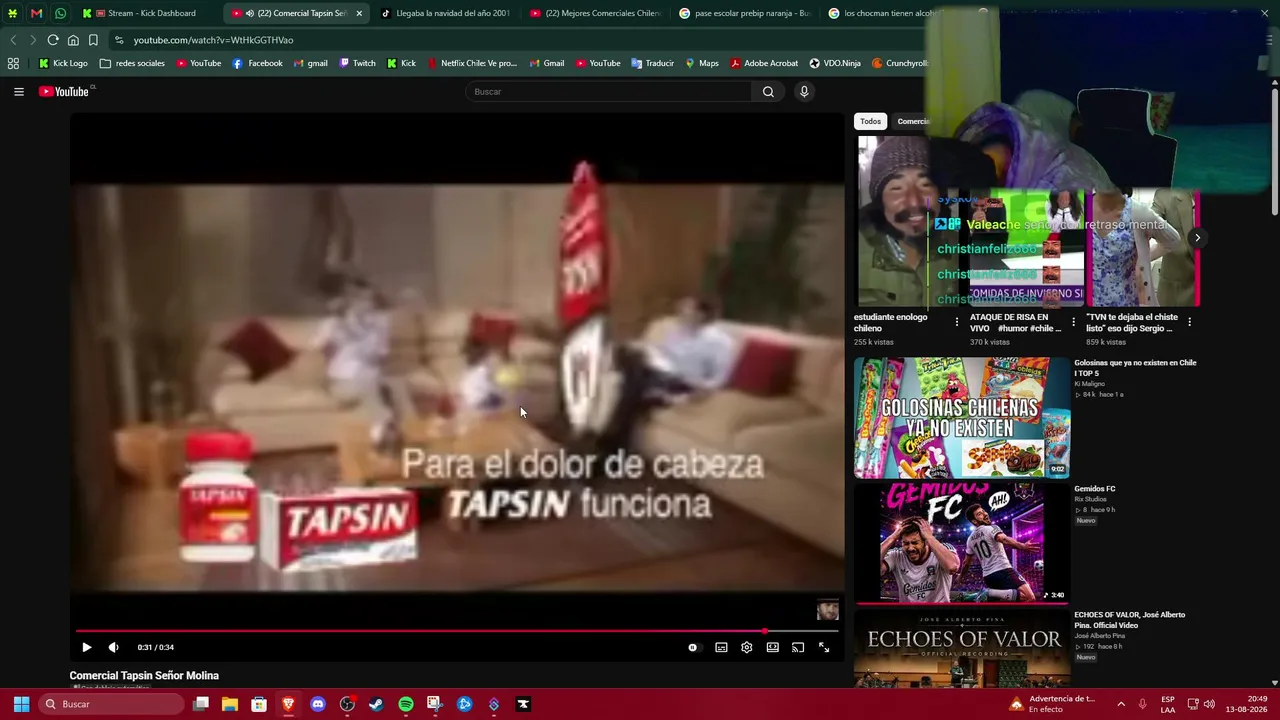Click the YouTube search magnifier button

coord(768,92)
